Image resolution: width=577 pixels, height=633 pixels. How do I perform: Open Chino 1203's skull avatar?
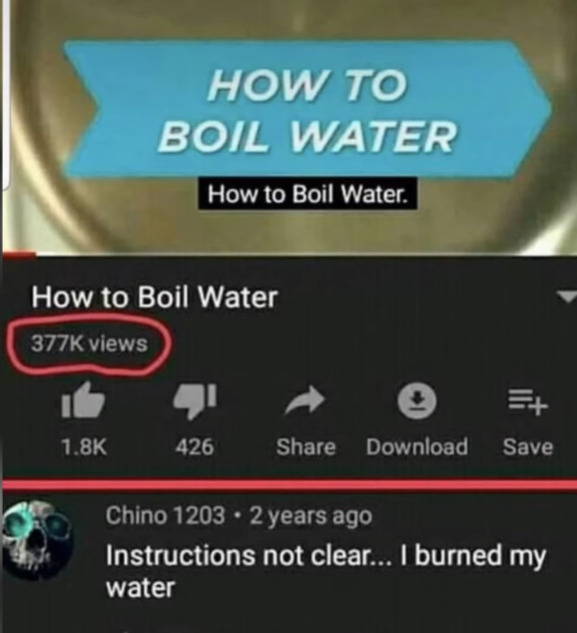[36, 539]
